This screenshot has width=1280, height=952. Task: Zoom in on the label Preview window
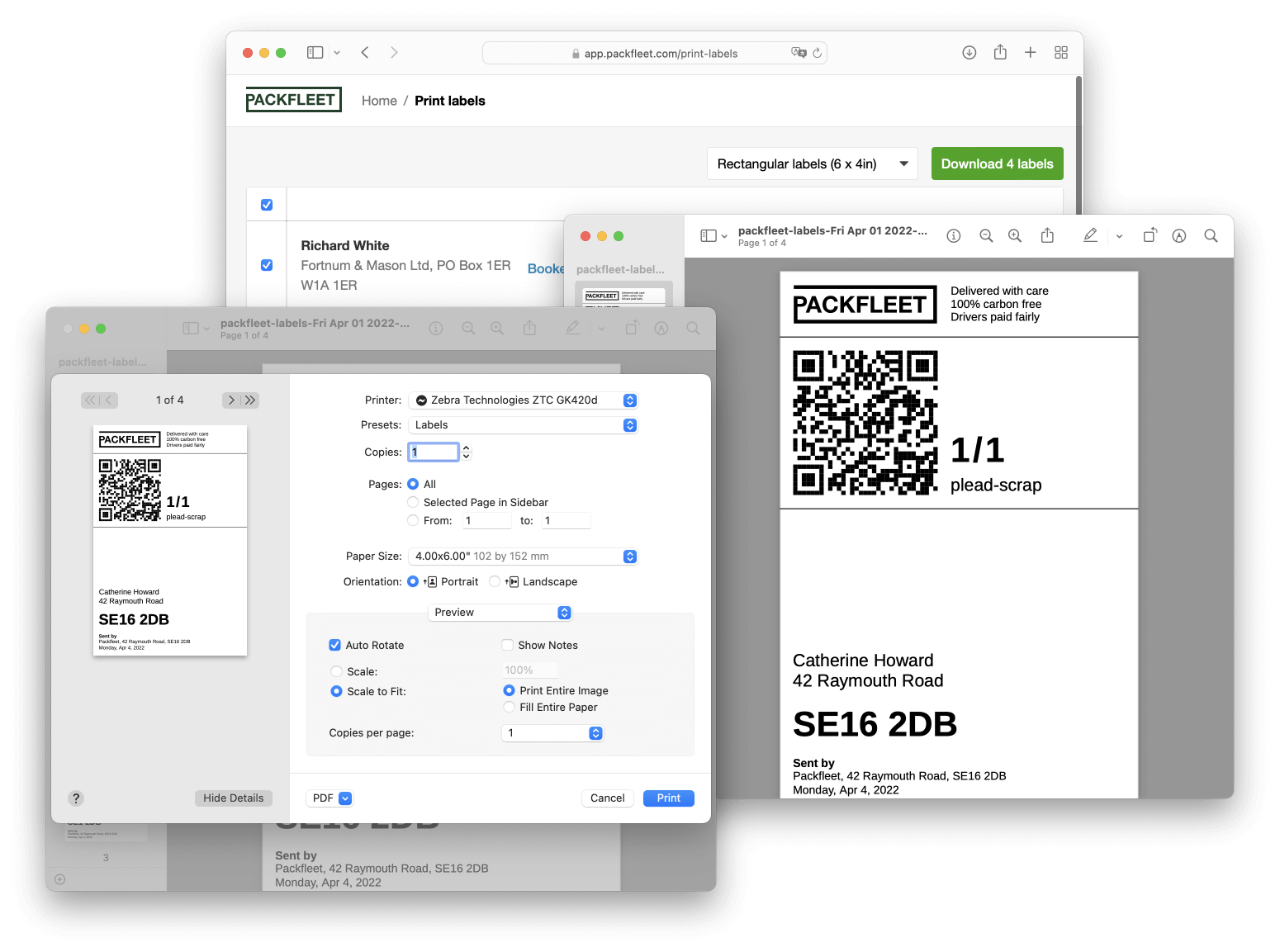[x=1015, y=236]
